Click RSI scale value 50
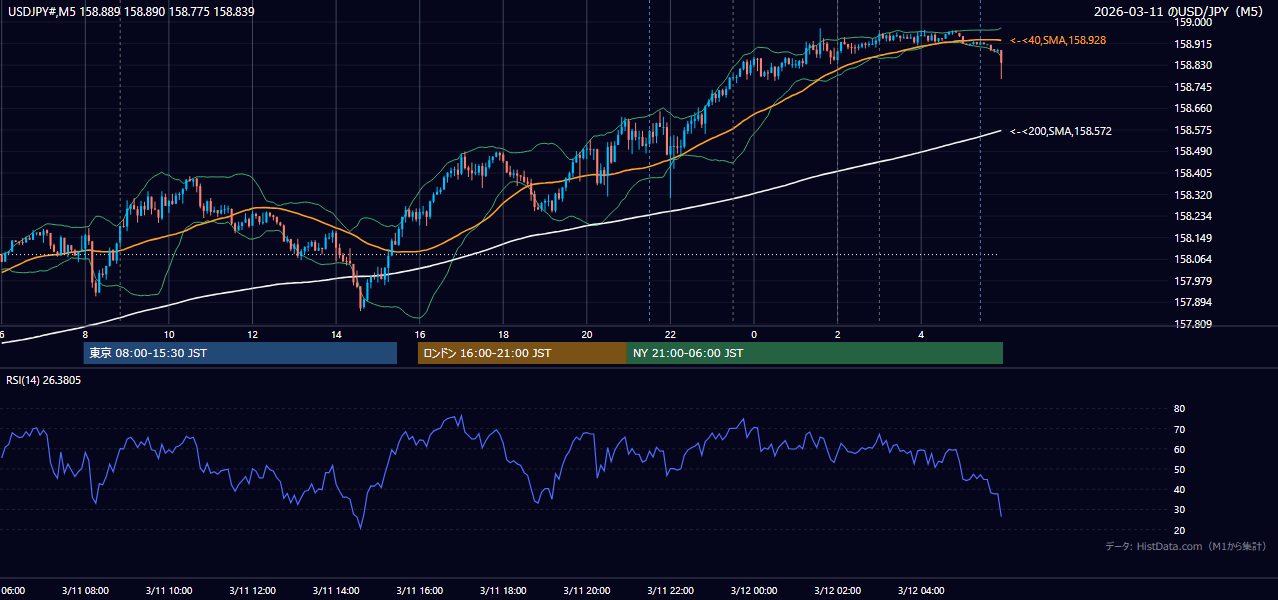This screenshot has width=1278, height=600. pyautogui.click(x=1179, y=469)
